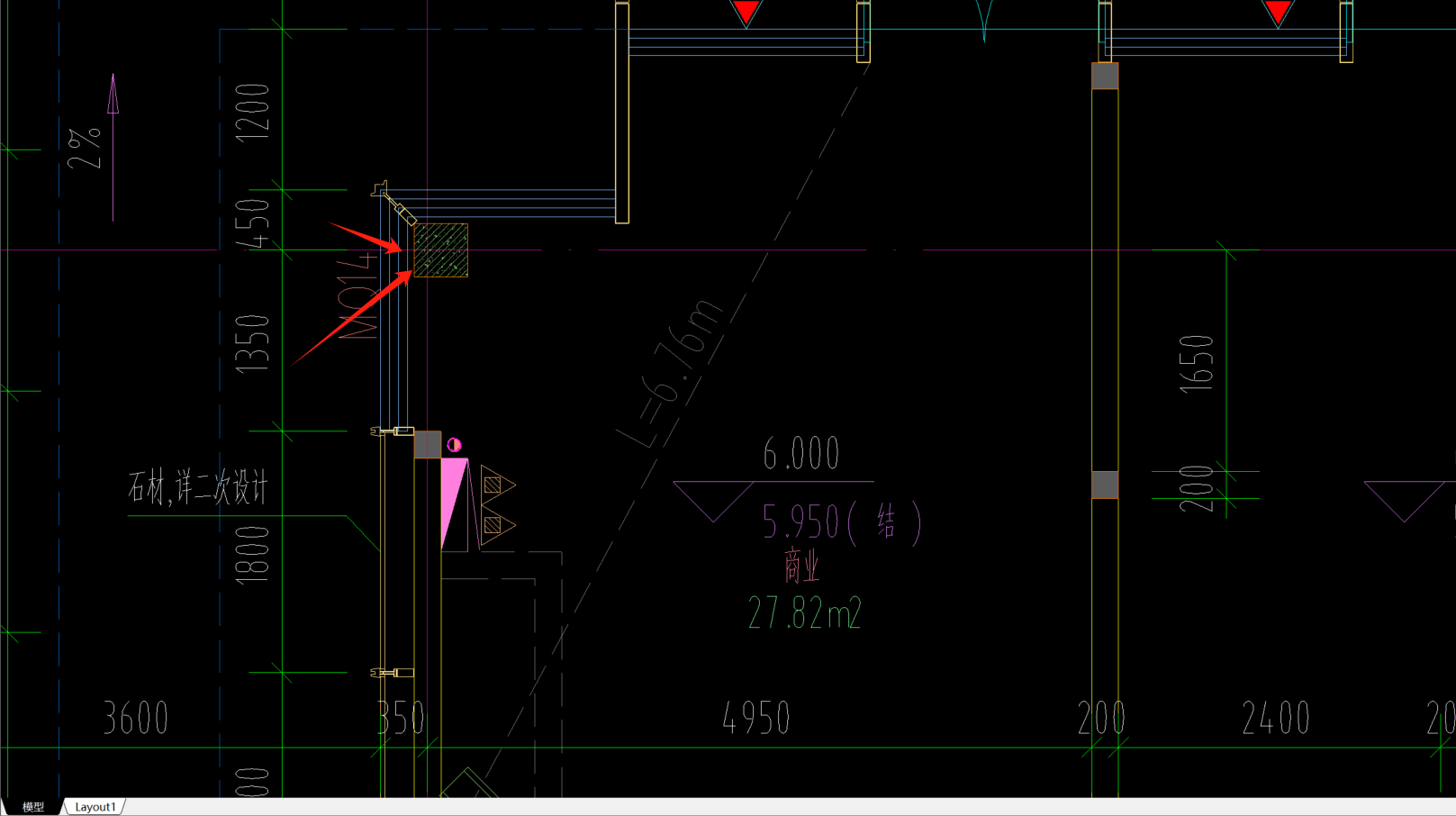Select the 2400 dimension text
Image resolution: width=1456 pixels, height=816 pixels.
click(x=1276, y=719)
